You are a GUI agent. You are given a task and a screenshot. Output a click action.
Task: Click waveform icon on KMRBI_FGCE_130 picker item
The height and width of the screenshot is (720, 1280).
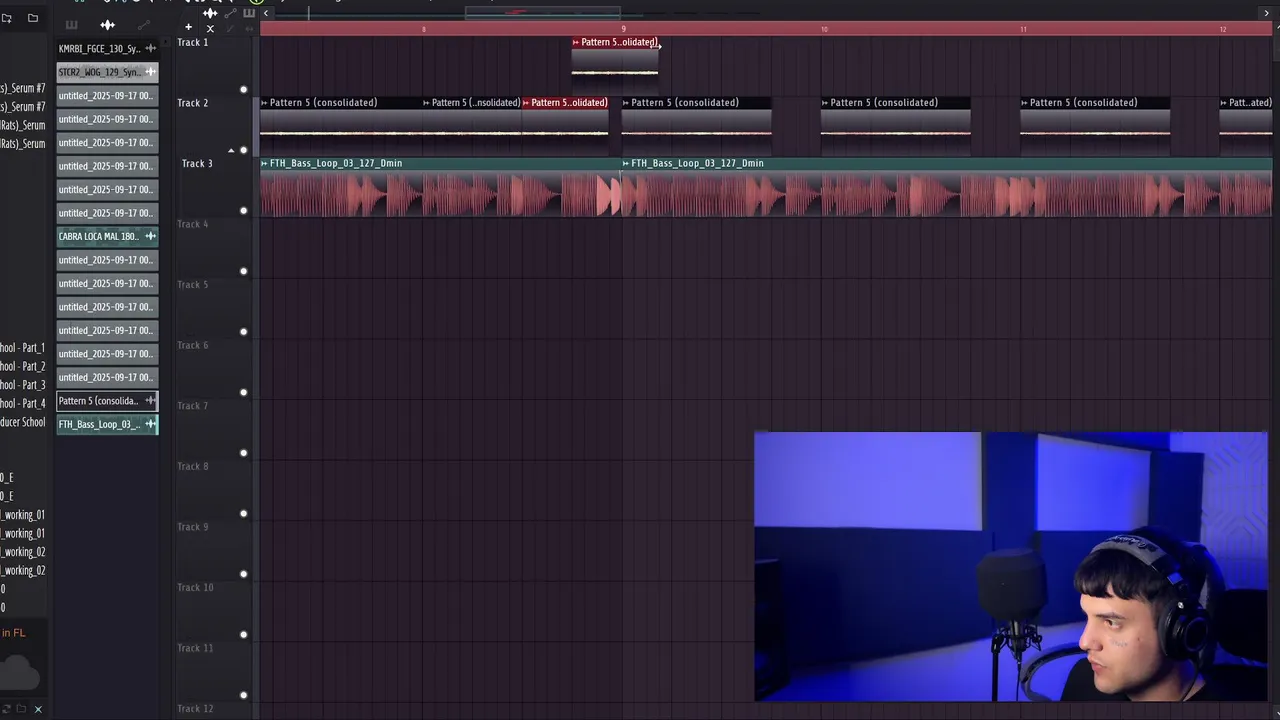pyautogui.click(x=150, y=48)
